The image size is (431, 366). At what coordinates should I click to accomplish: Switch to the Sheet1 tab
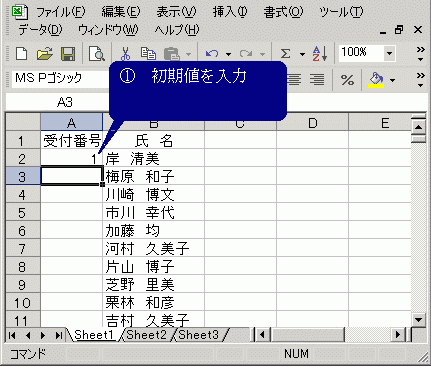pos(94,335)
